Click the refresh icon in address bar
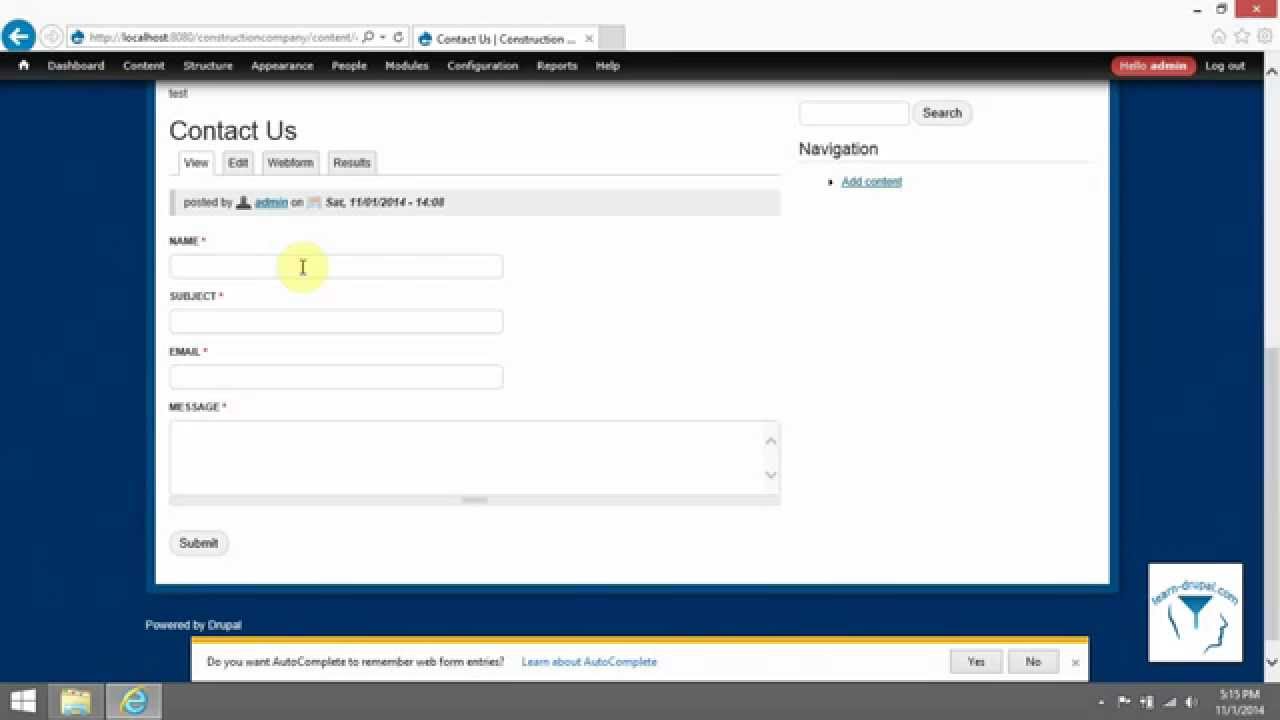Viewport: 1280px width, 720px height. 398,37
